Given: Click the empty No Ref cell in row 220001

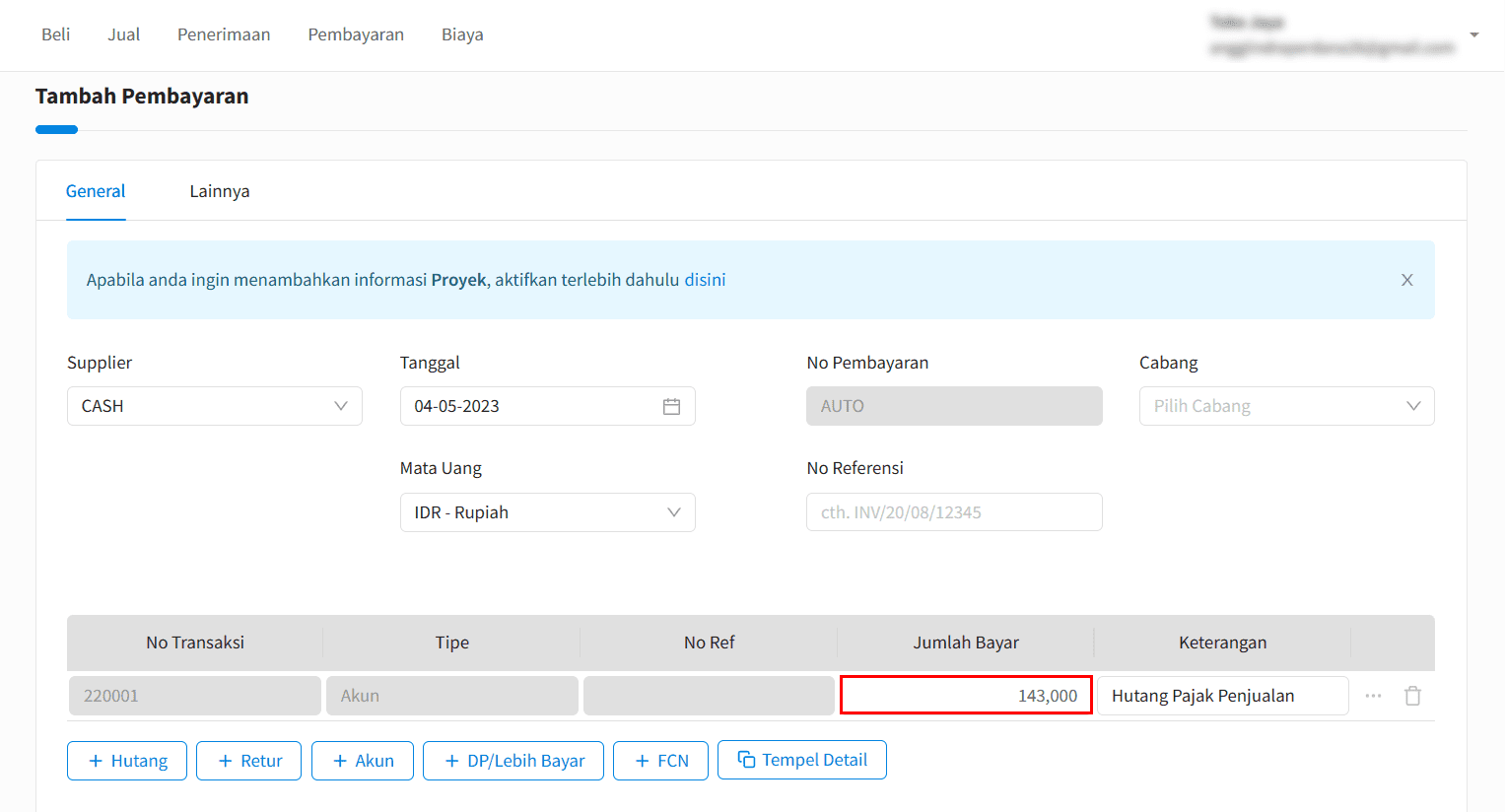Looking at the screenshot, I should click(x=710, y=696).
